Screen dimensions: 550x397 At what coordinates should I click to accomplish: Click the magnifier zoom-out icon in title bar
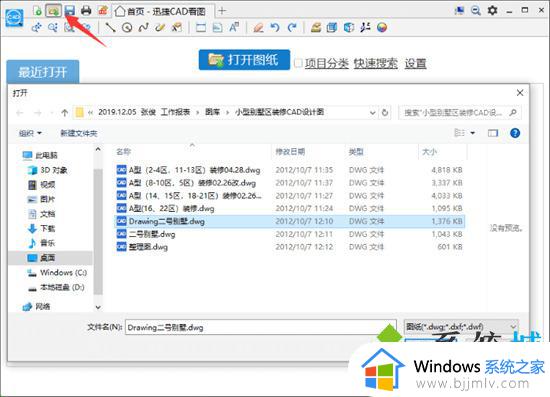pos(476,11)
